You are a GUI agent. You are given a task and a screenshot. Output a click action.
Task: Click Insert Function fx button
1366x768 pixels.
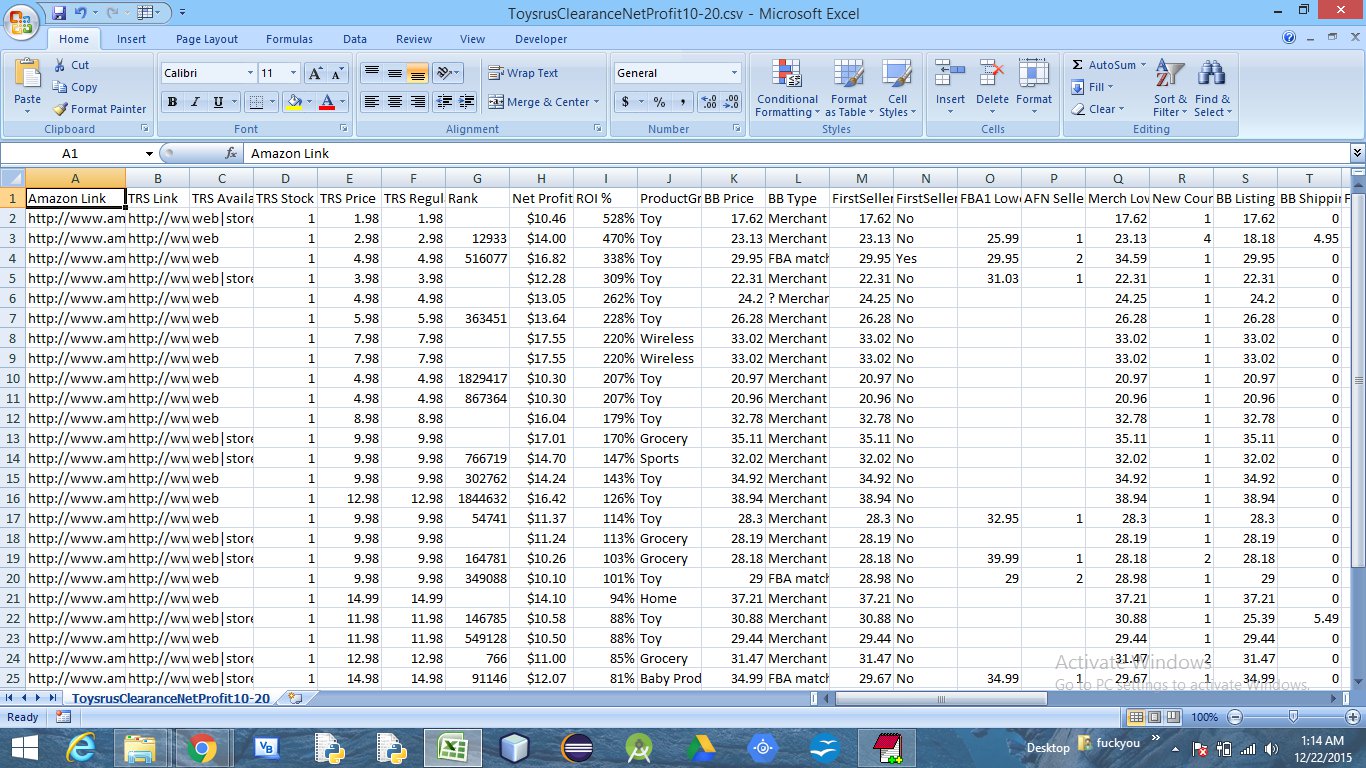click(231, 153)
